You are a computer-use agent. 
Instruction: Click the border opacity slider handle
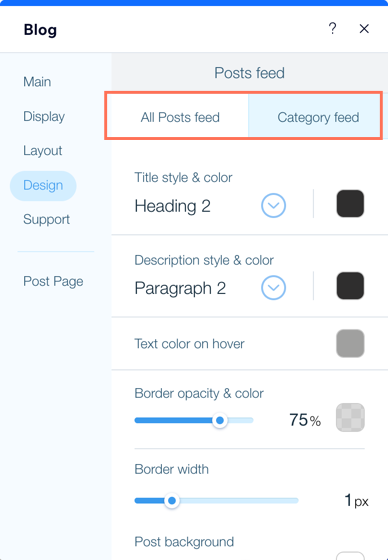coord(220,420)
